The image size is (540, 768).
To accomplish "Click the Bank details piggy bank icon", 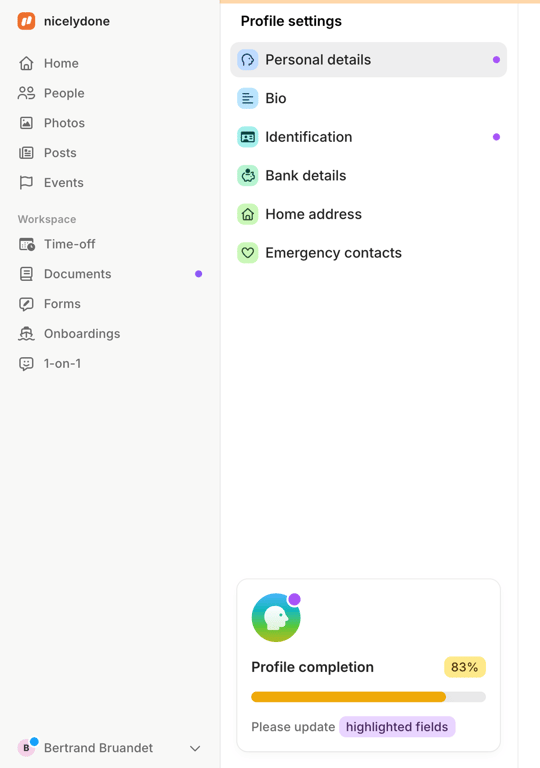I will tap(248, 175).
